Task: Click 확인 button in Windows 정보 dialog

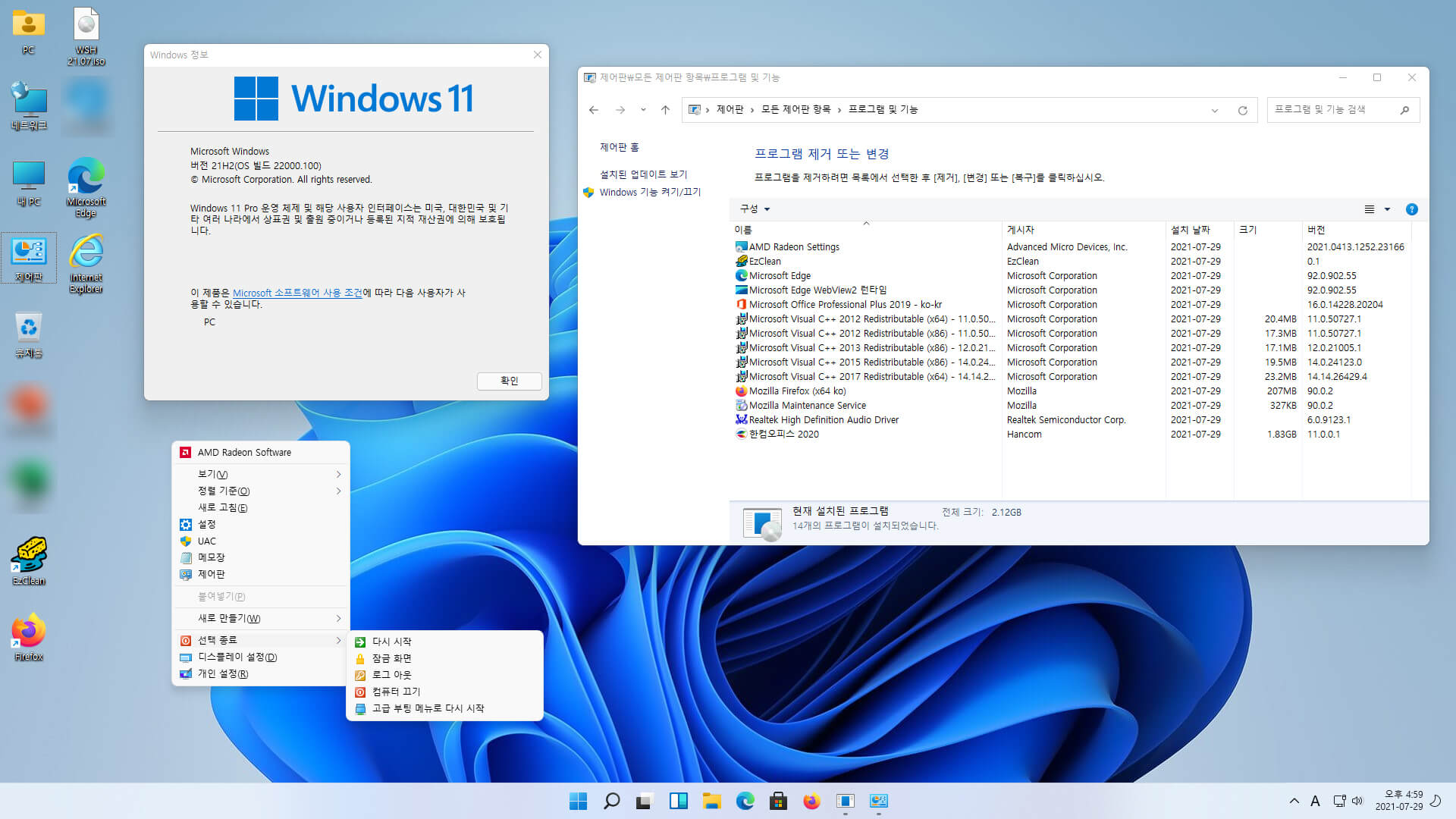Action: [509, 381]
